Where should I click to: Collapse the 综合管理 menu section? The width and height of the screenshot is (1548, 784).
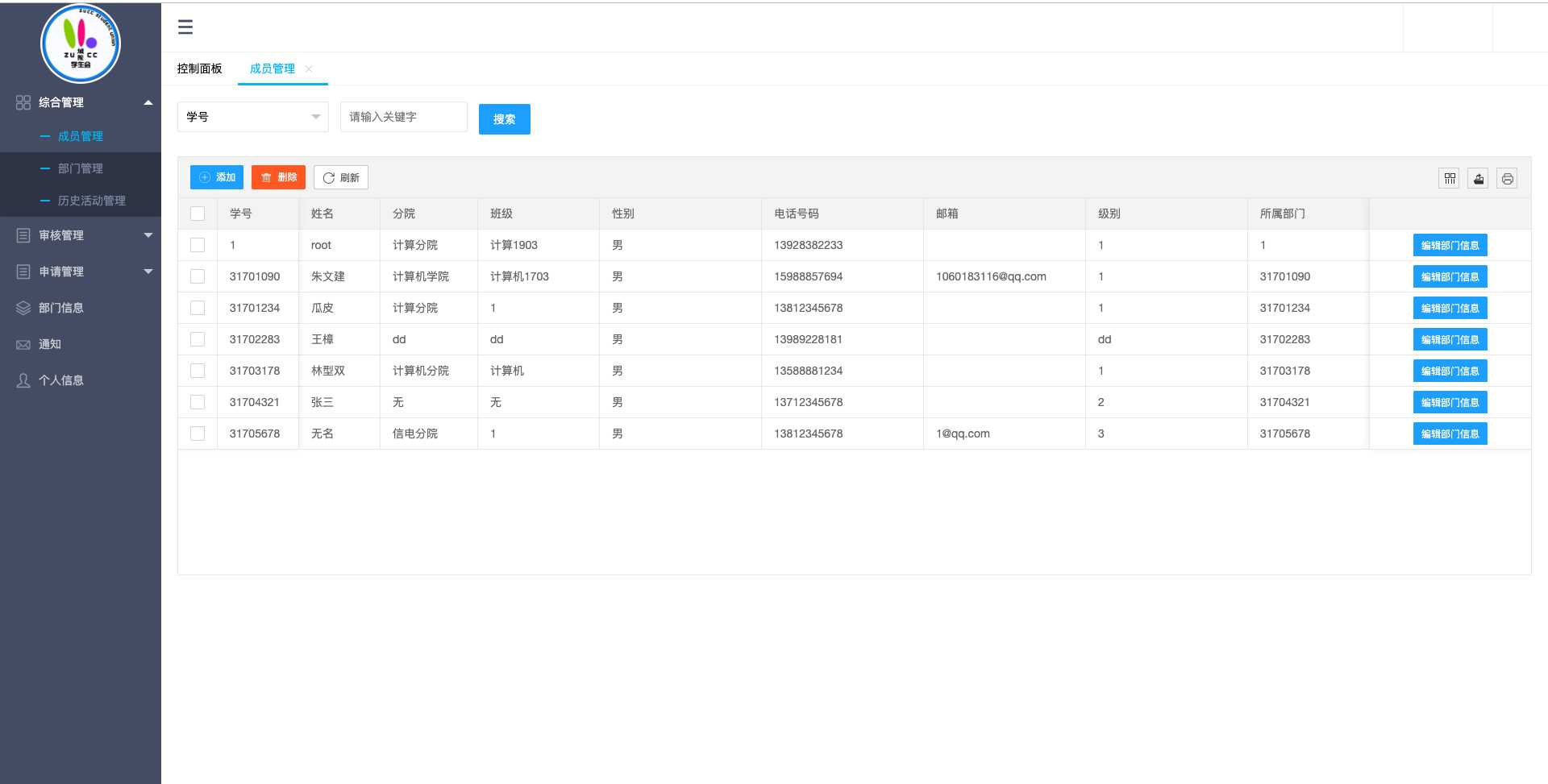pyautogui.click(x=148, y=102)
